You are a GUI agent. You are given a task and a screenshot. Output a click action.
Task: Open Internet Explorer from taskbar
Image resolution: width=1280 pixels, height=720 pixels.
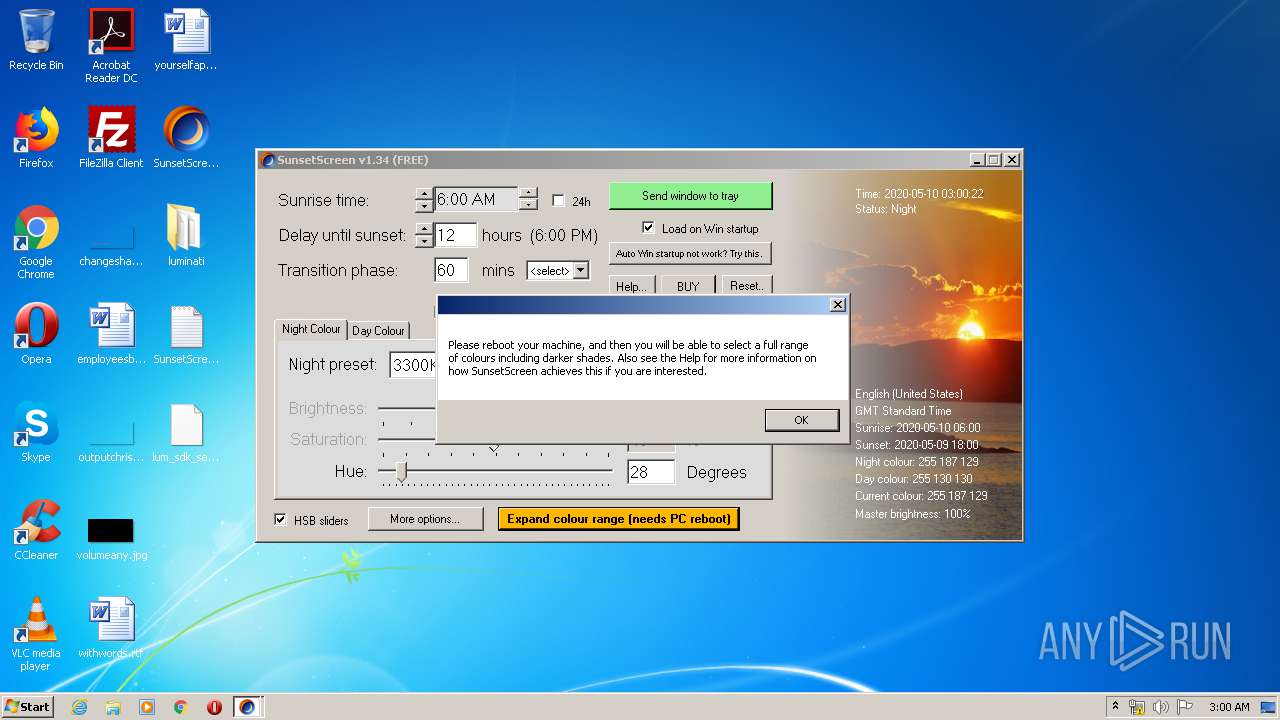pyautogui.click(x=79, y=707)
